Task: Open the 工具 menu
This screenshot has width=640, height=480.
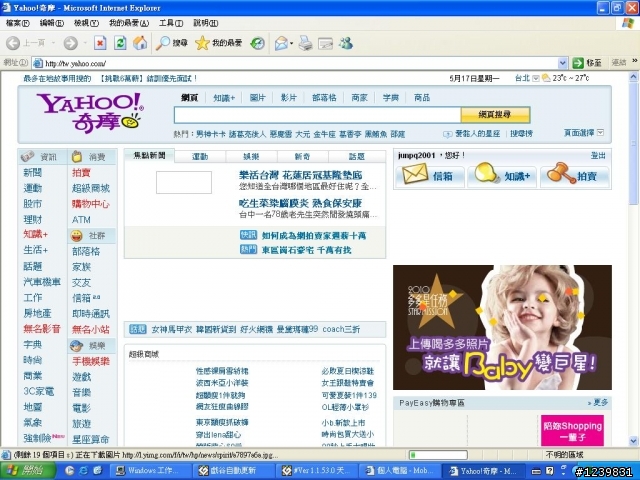Action: pyautogui.click(x=171, y=23)
